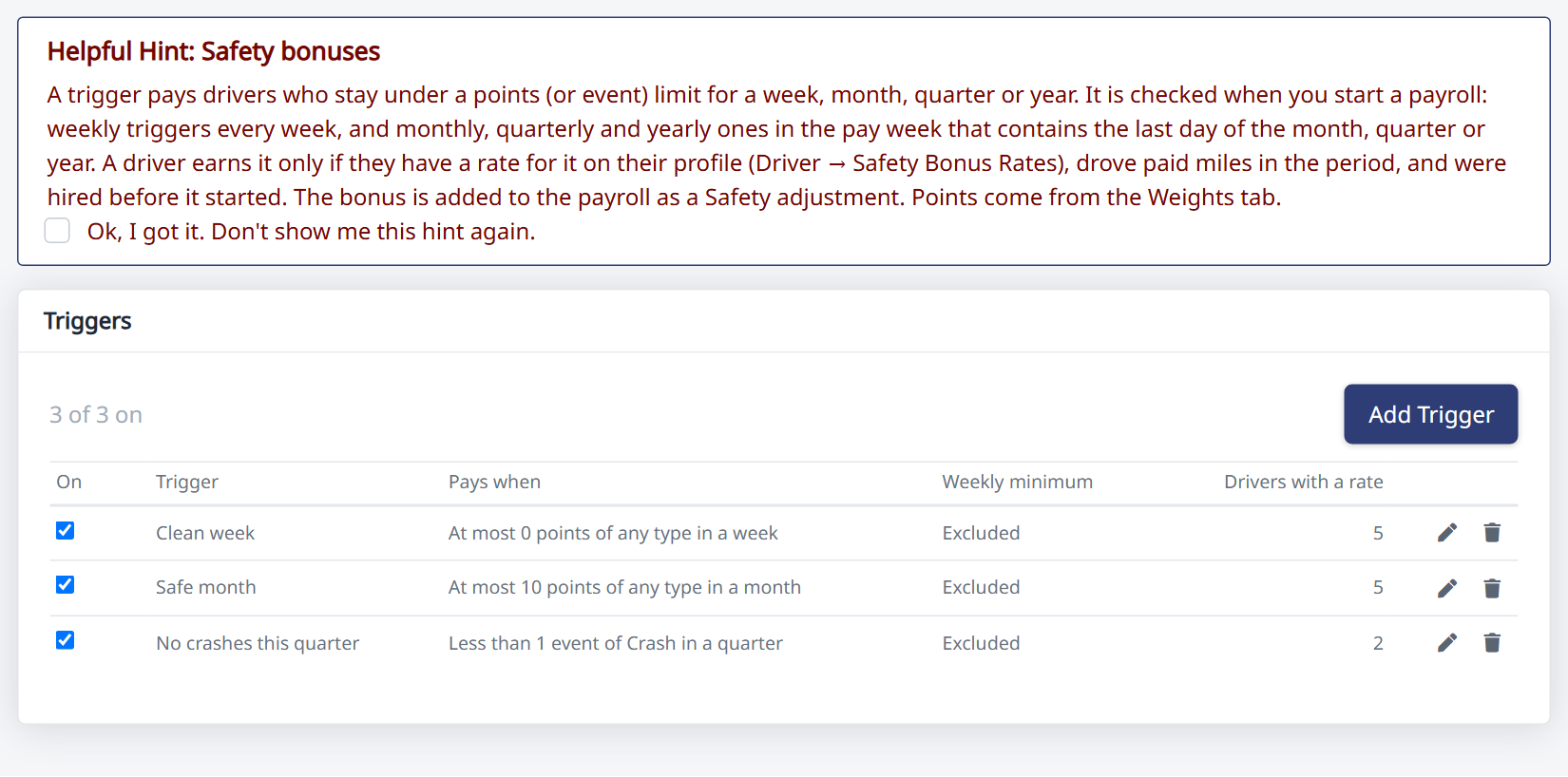Image resolution: width=1568 pixels, height=777 pixels.
Task: Edit the No crashes this quarter trigger
Action: point(1446,643)
